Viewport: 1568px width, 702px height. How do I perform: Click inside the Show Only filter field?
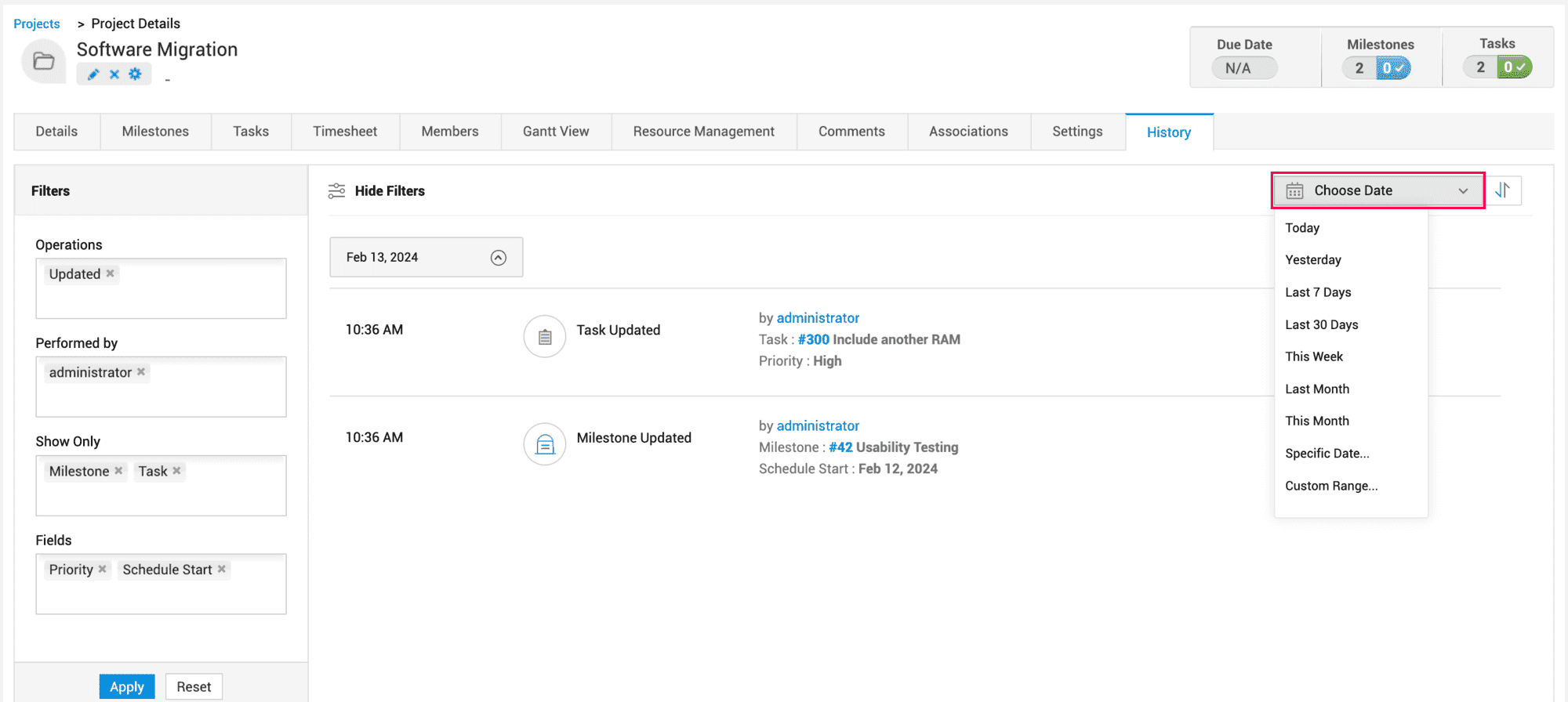pos(161,498)
